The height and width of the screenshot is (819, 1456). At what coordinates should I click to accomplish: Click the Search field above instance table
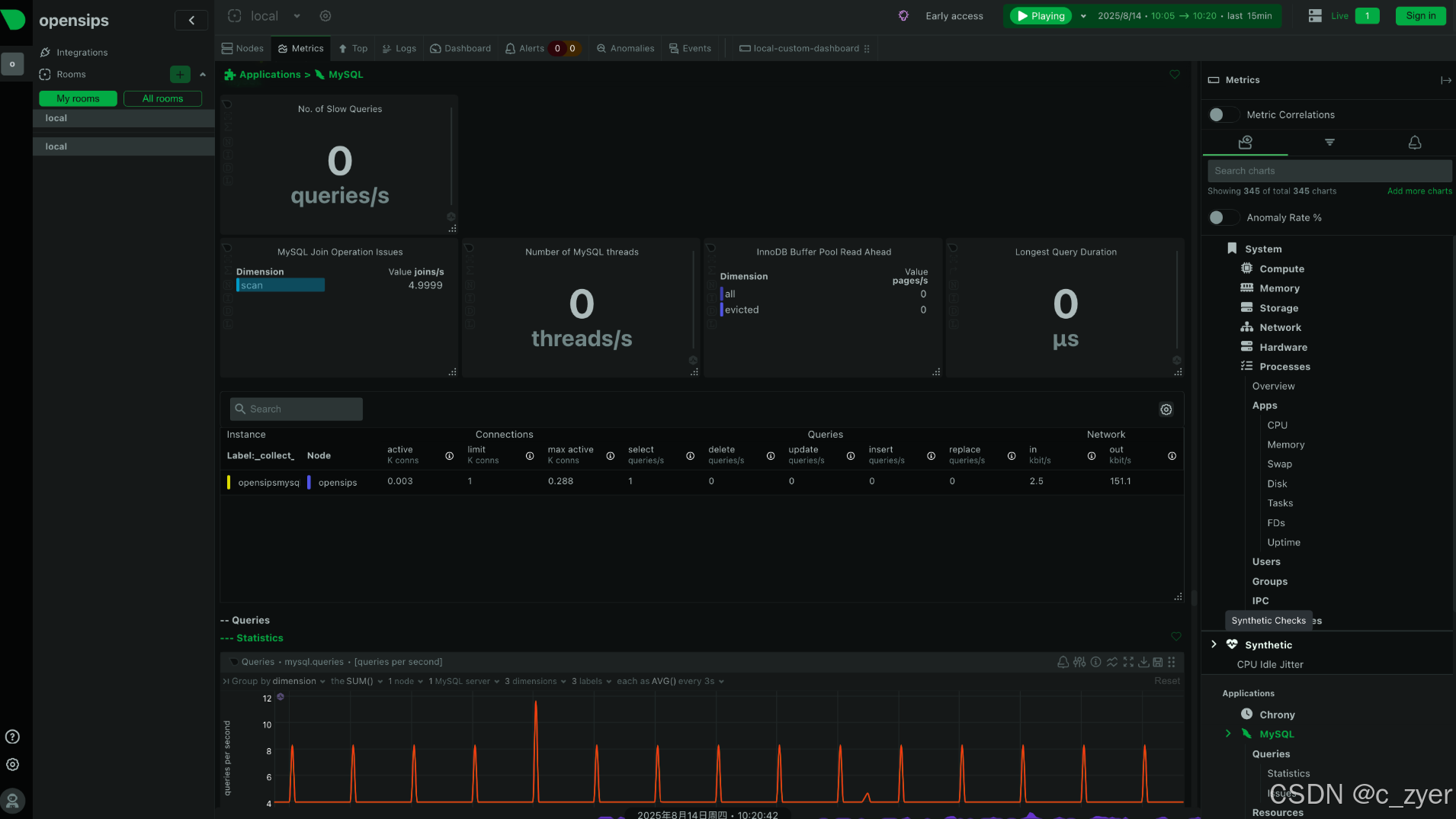[297, 409]
